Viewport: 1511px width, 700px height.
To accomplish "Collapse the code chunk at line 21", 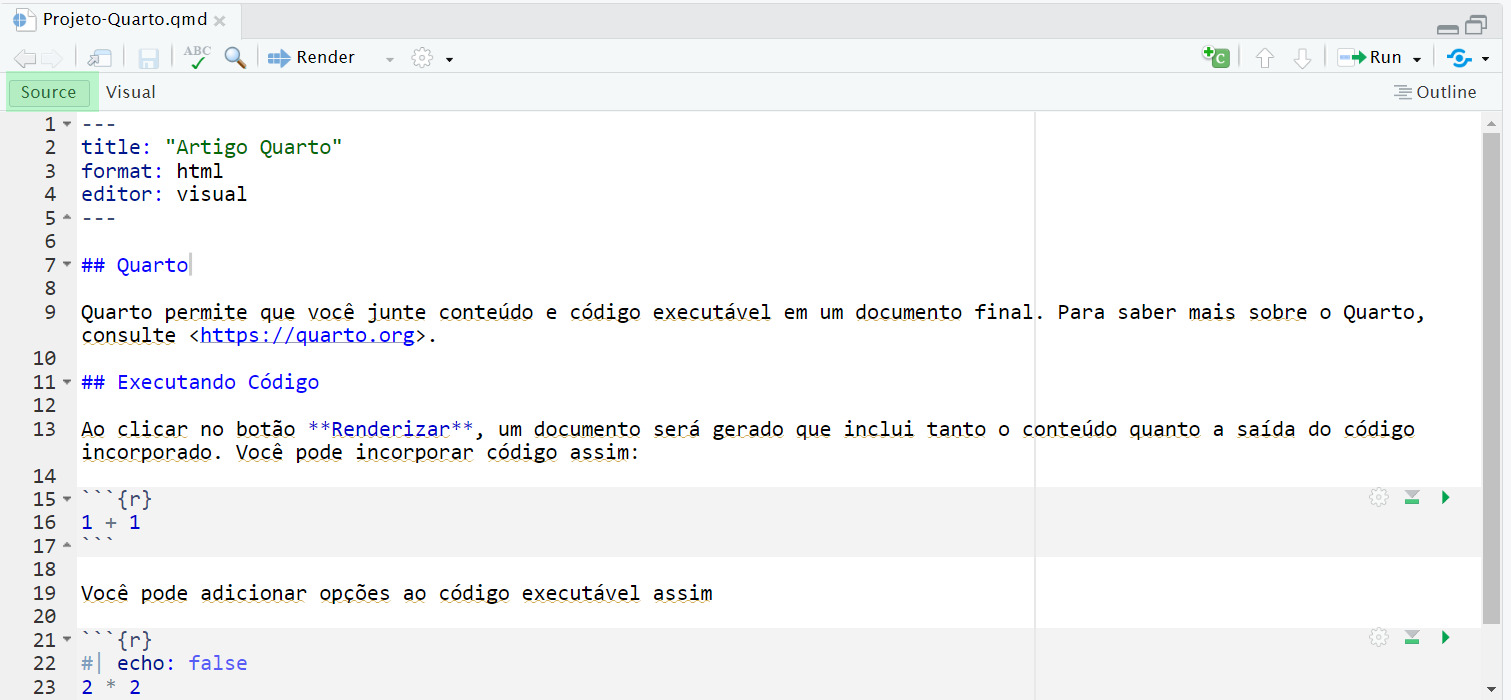I will (x=67, y=640).
